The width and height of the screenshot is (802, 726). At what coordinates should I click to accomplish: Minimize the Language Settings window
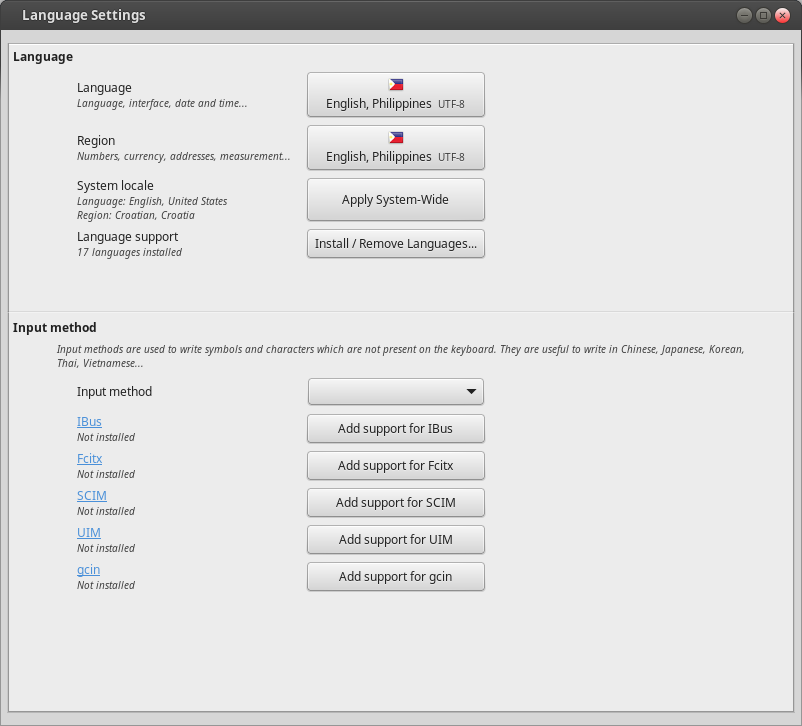click(744, 15)
